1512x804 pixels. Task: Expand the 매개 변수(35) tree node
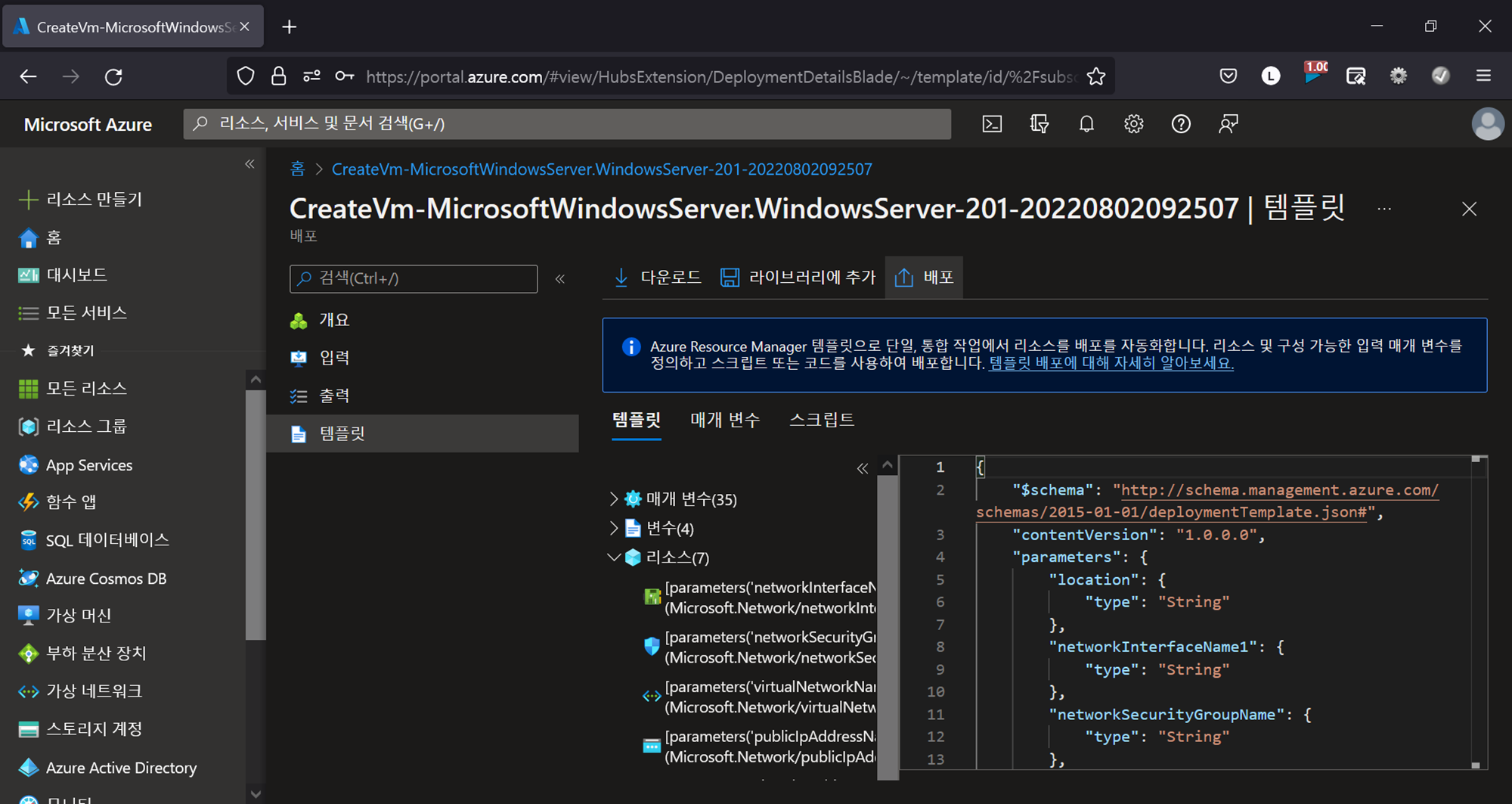pyautogui.click(x=614, y=499)
